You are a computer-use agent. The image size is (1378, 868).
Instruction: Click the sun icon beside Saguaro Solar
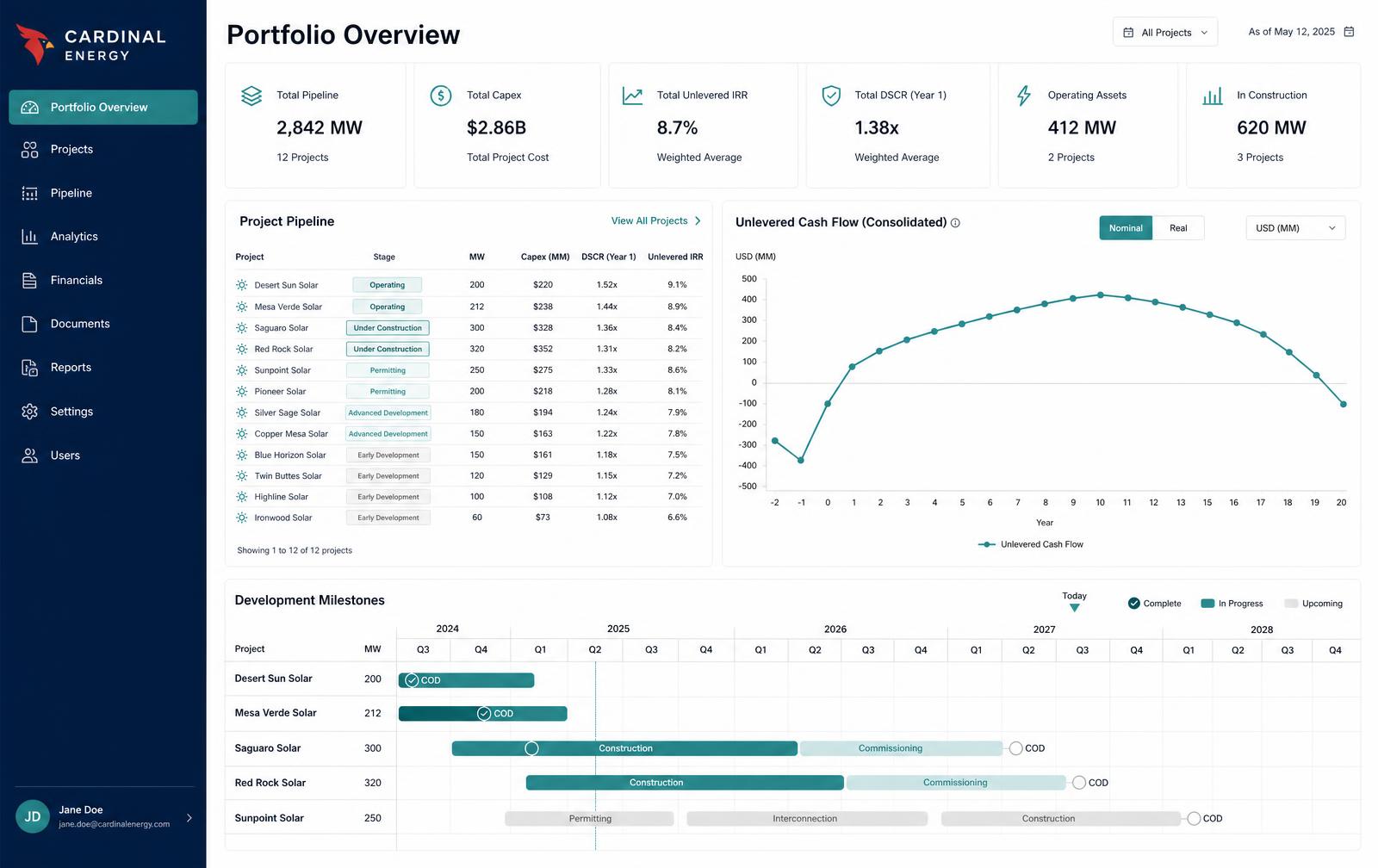(242, 328)
